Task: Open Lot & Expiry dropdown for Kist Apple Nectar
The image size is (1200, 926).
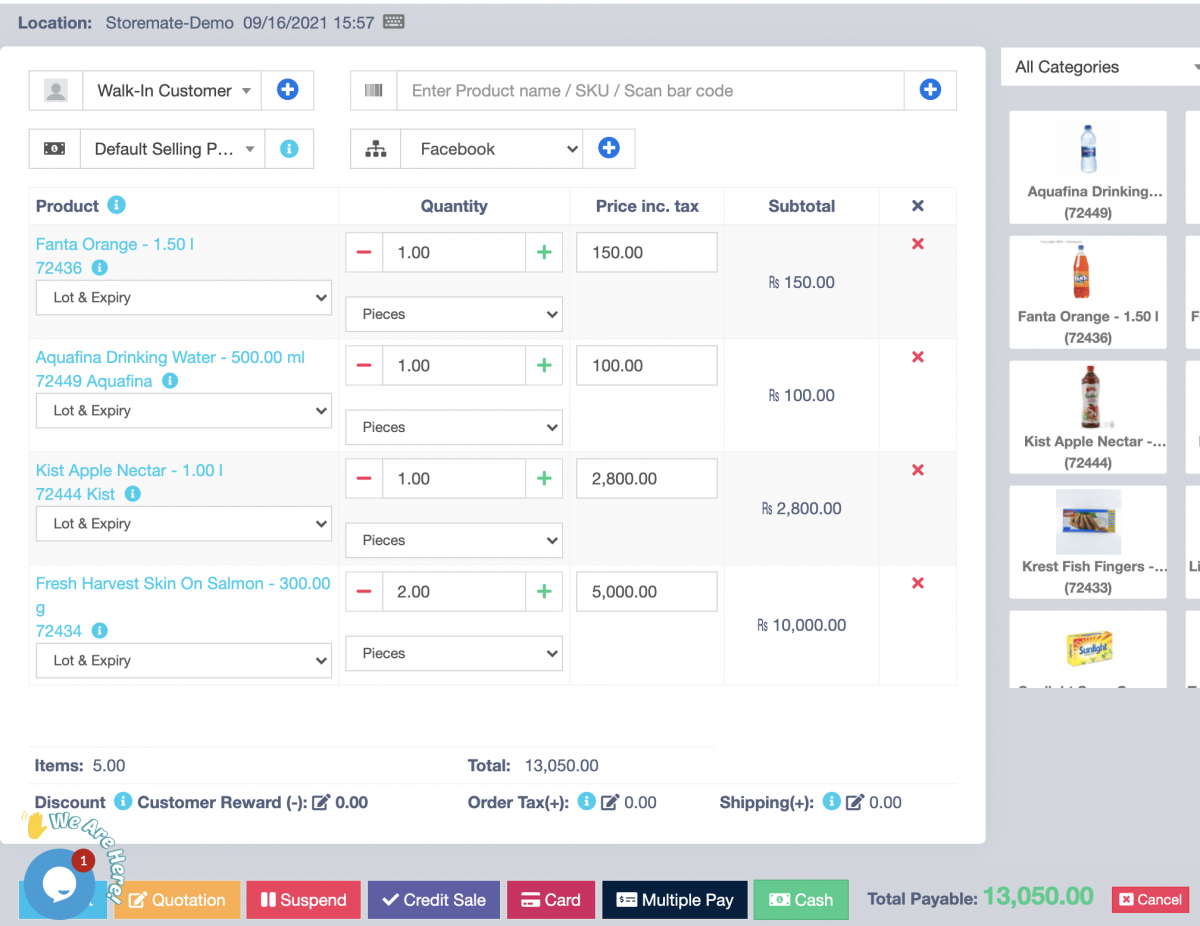Action: (x=184, y=523)
